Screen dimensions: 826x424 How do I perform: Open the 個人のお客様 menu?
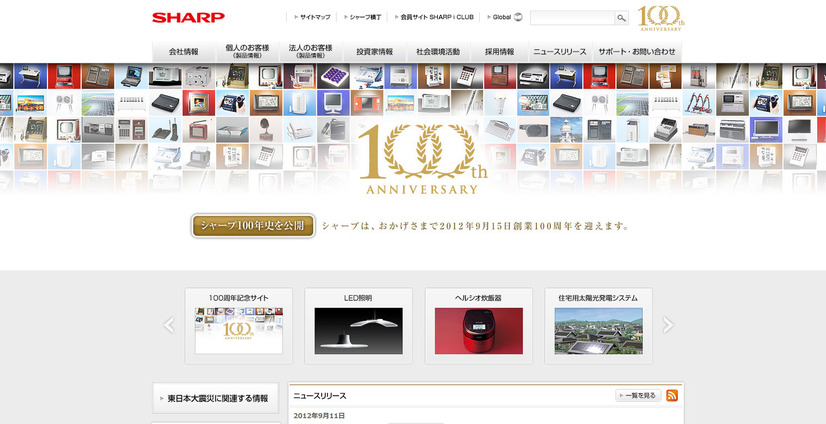248,52
